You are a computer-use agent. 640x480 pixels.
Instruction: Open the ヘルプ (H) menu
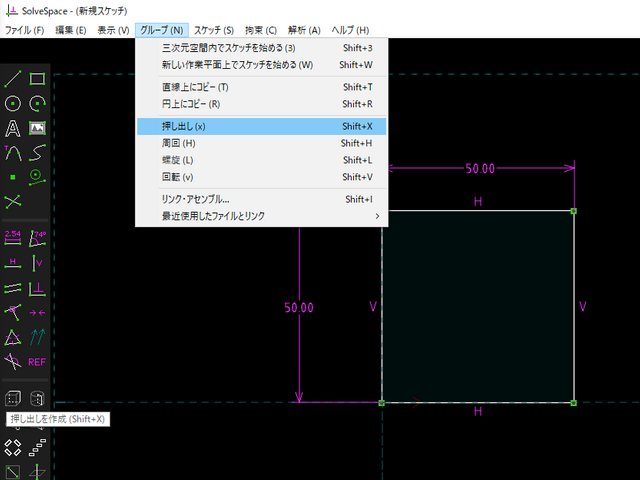350,30
